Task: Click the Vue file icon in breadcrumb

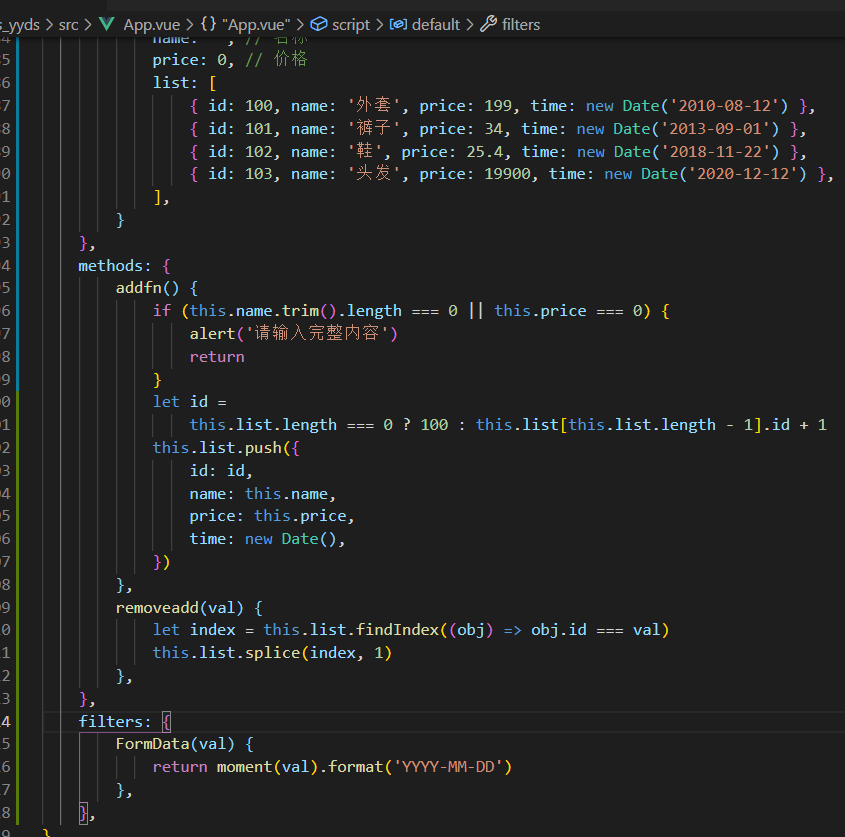Action: [x=107, y=24]
